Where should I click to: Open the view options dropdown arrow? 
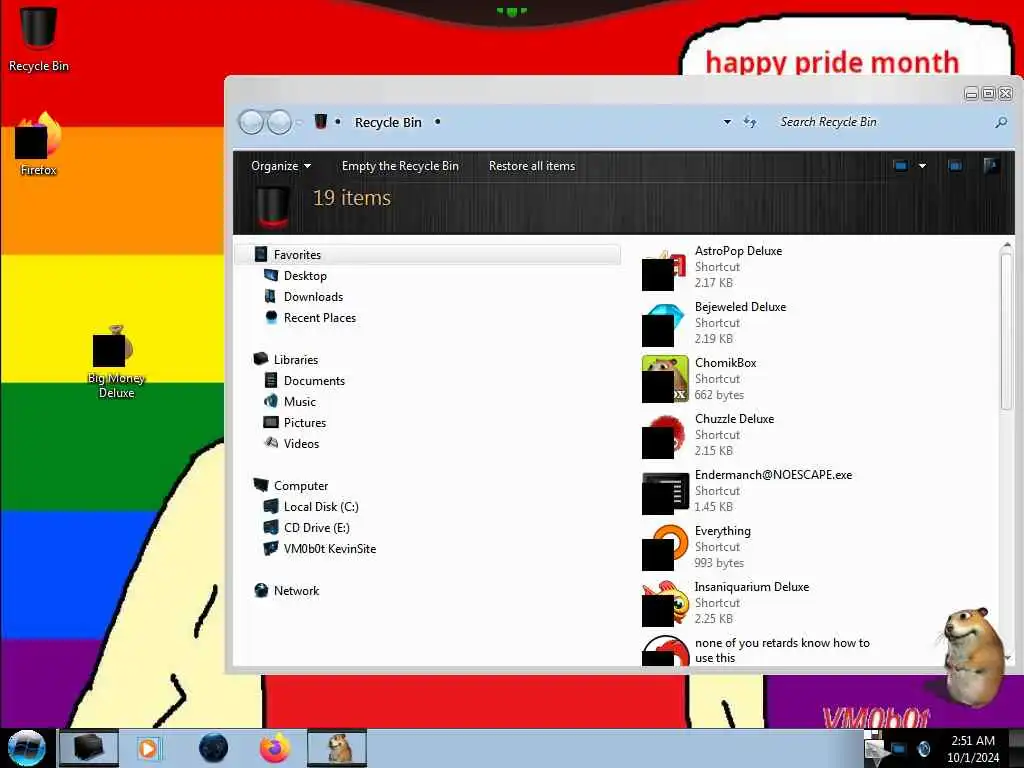[x=922, y=166]
